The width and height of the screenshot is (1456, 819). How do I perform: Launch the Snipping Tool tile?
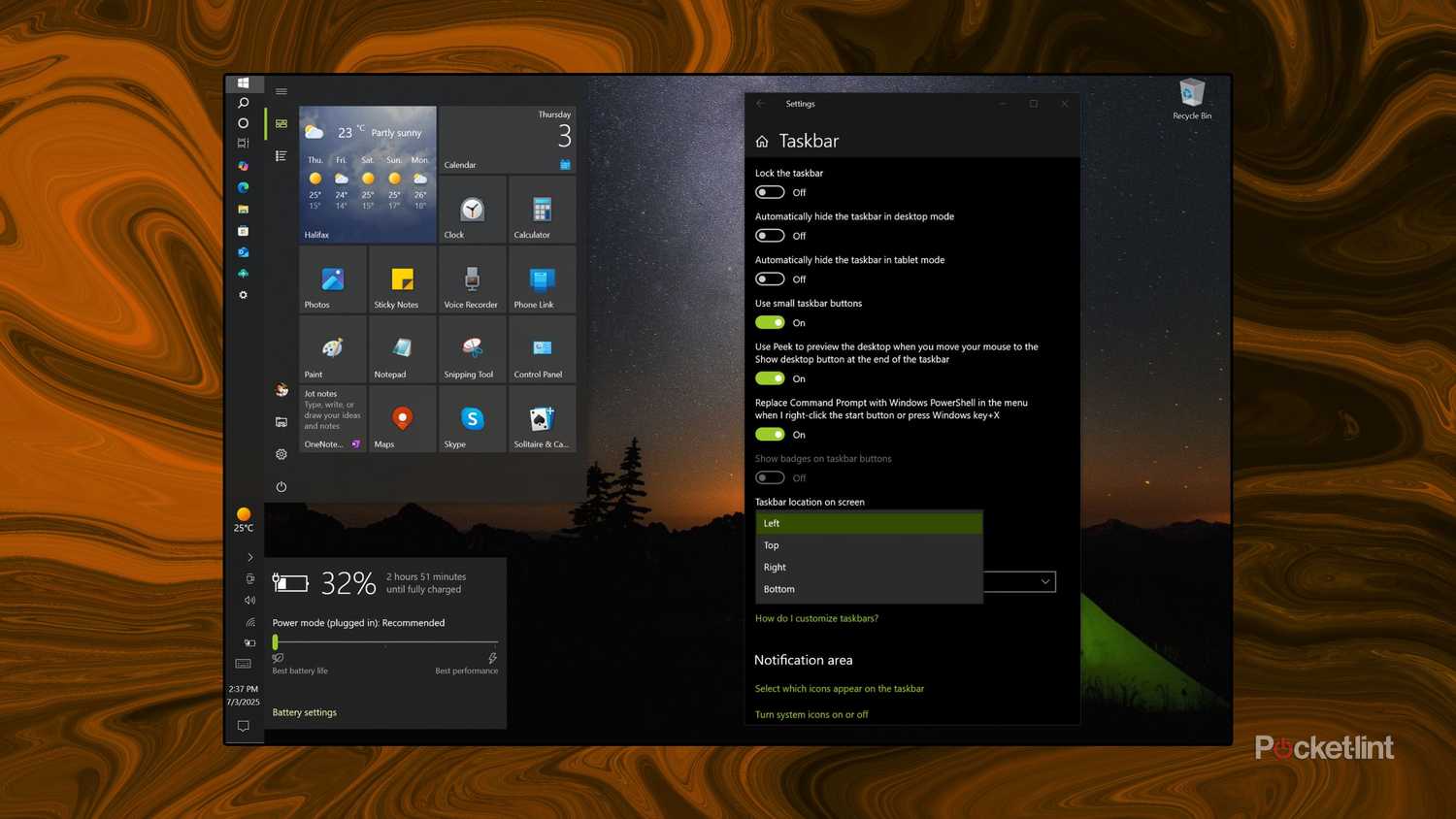point(470,349)
